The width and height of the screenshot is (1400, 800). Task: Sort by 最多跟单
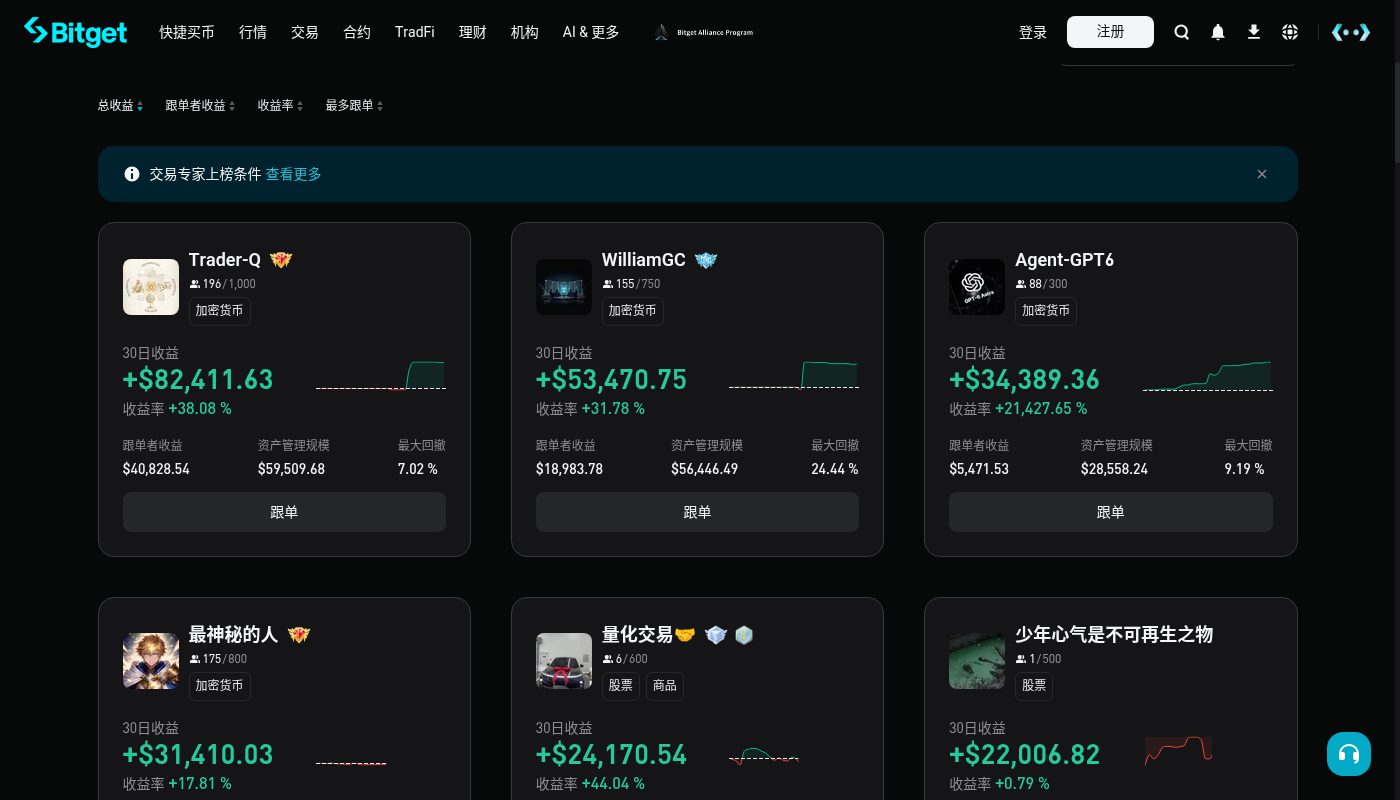tap(354, 105)
